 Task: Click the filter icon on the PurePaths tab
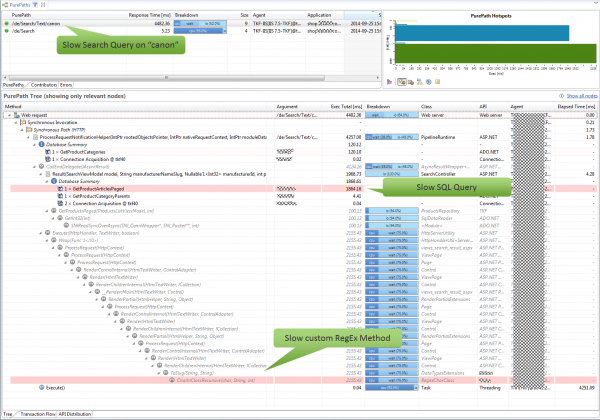tap(35, 5)
